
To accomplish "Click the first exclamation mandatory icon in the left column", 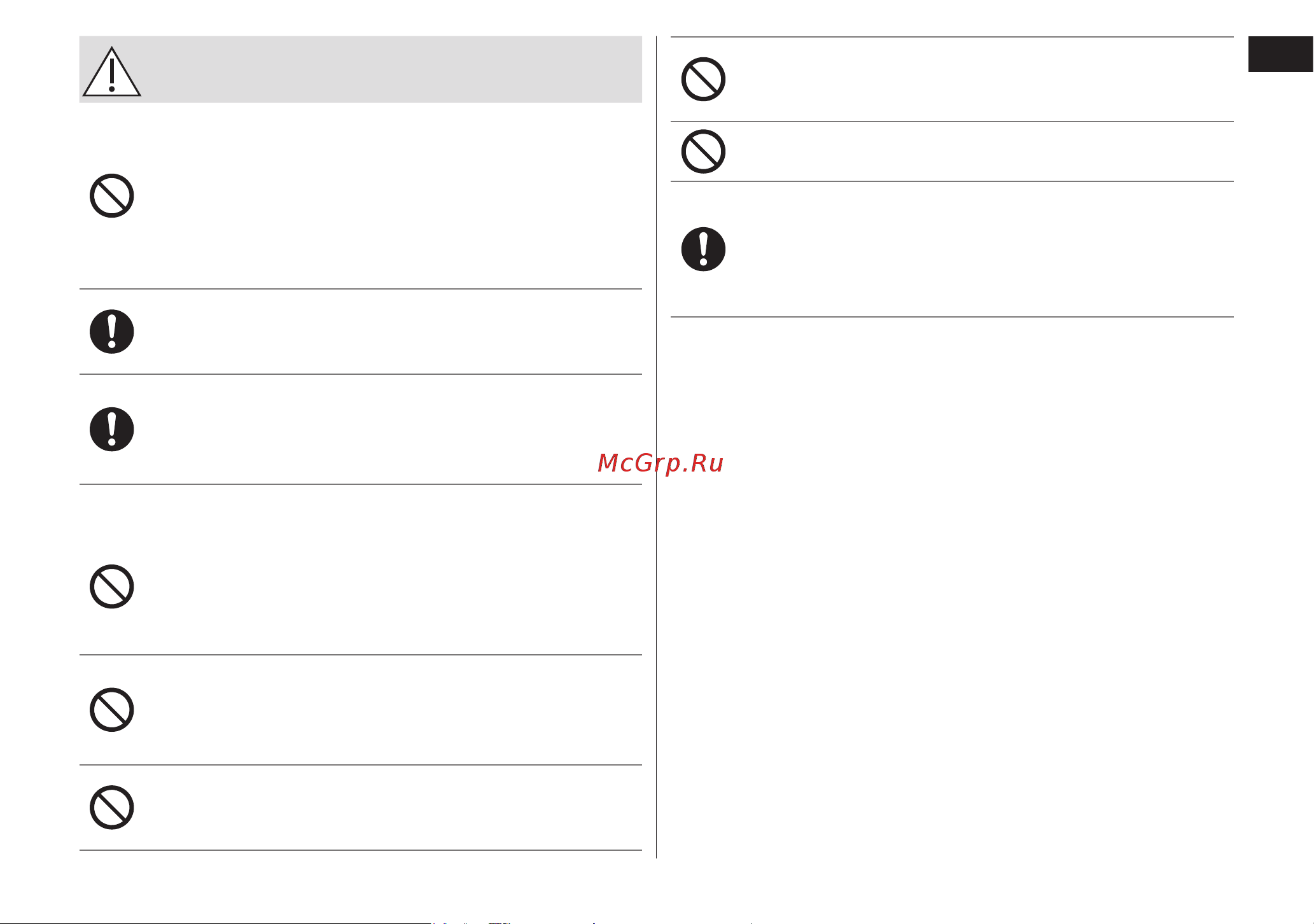I will click(111, 332).
